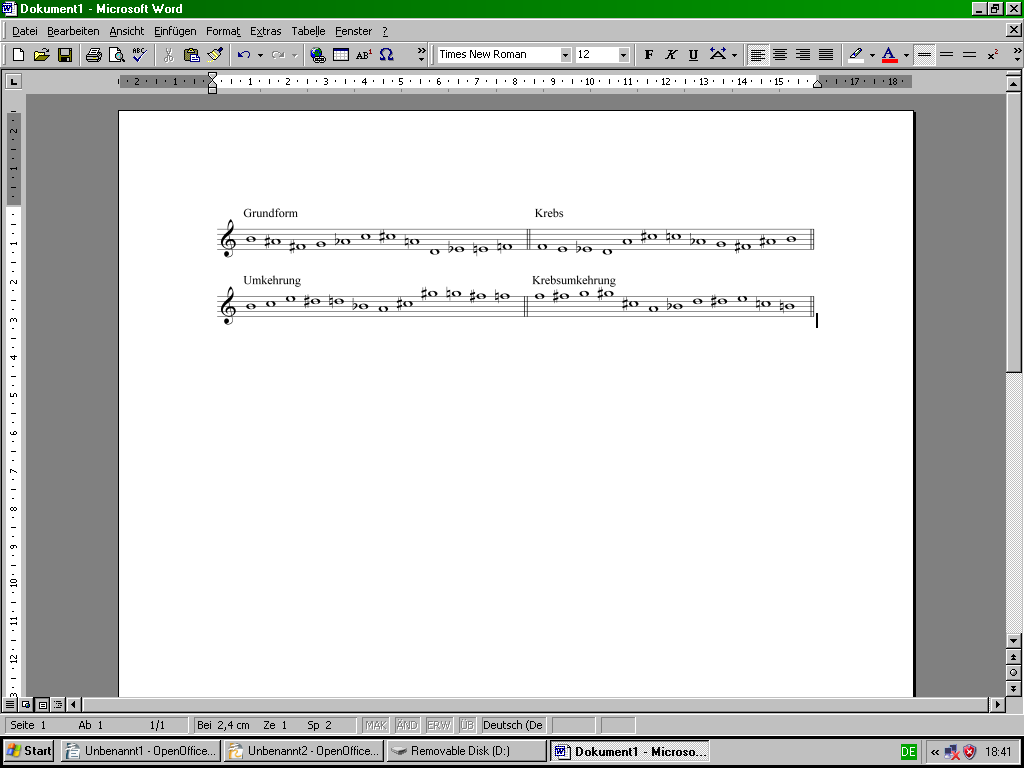Image resolution: width=1024 pixels, height=768 pixels.
Task: Run the ABC spelling check
Action: coord(139,55)
